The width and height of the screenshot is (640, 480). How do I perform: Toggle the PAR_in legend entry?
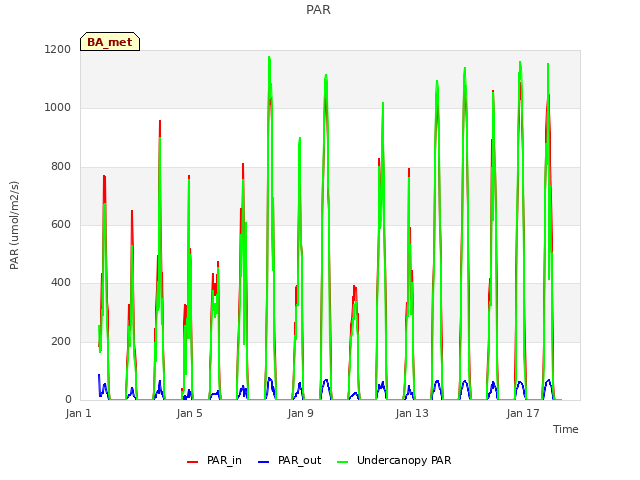[x=214, y=460]
